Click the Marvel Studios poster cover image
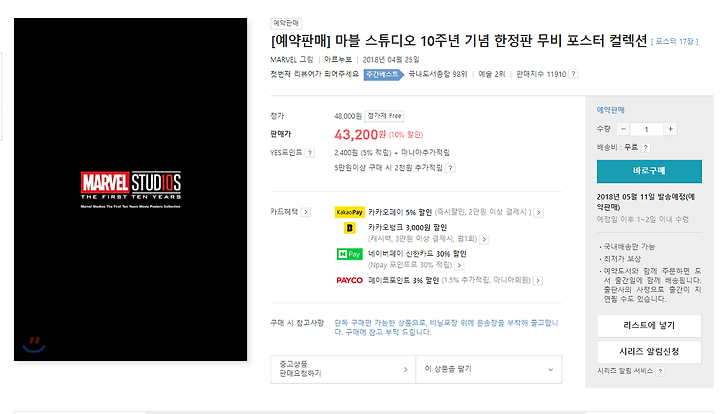Viewport: 720px width, 414px height. tap(130, 189)
